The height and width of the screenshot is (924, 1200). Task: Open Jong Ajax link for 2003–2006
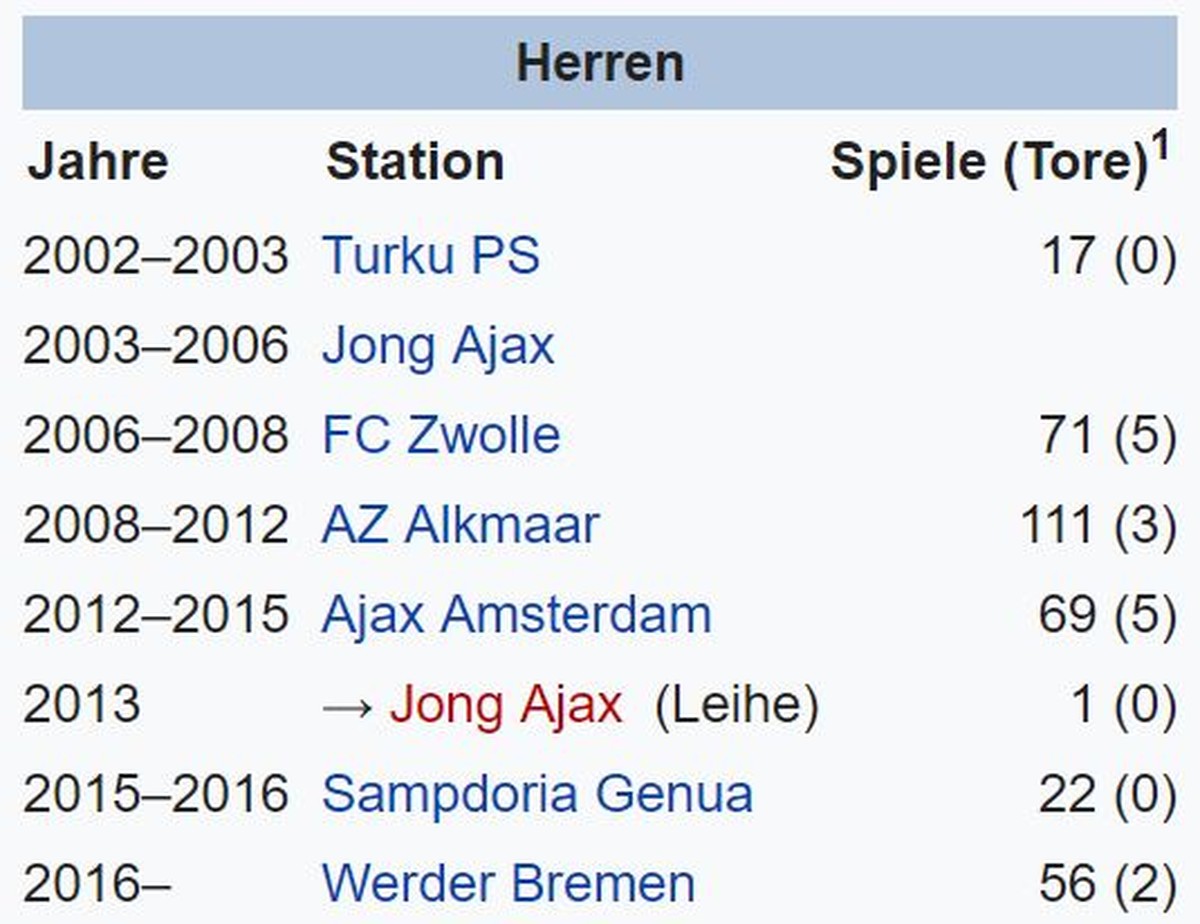438,346
